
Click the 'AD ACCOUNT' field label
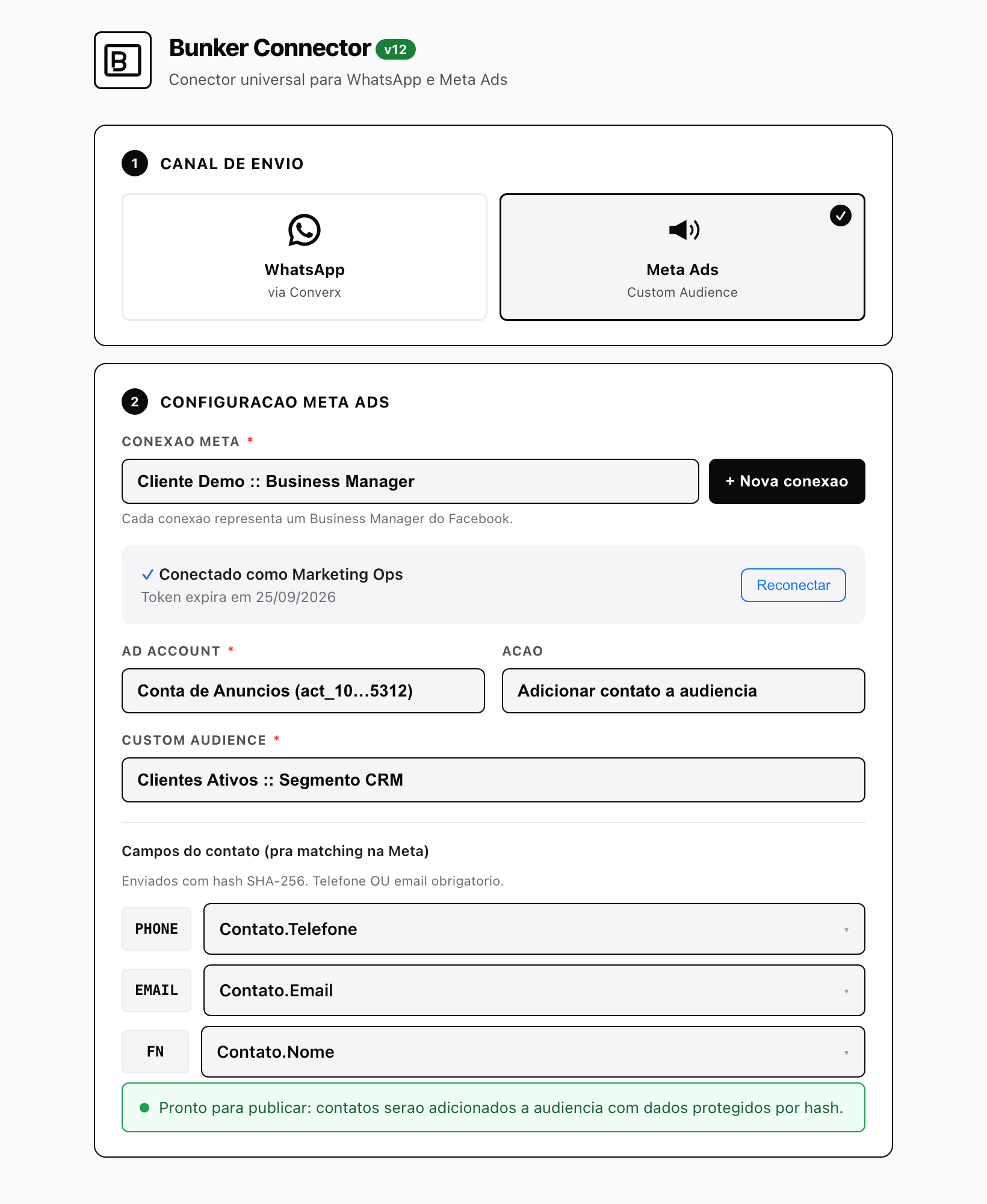171,651
